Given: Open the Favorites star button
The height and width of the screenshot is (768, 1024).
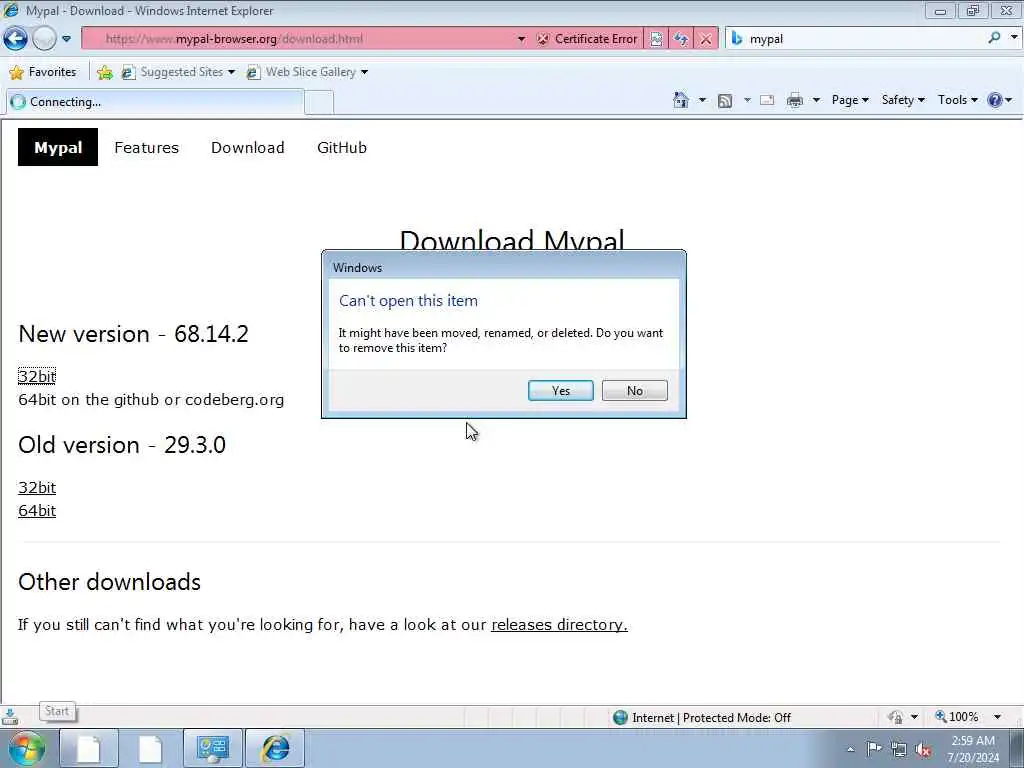Looking at the screenshot, I should [x=43, y=72].
